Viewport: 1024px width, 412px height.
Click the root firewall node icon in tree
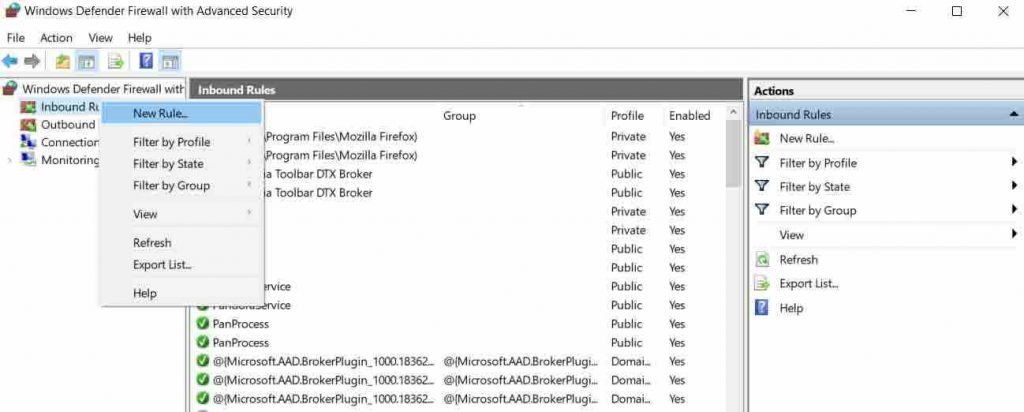pyautogui.click(x=10, y=88)
